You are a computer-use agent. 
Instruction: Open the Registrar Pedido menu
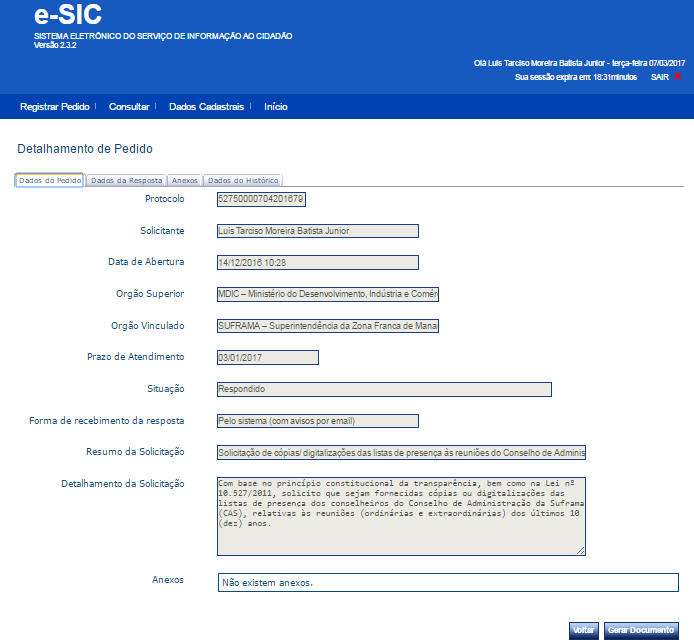[x=54, y=107]
